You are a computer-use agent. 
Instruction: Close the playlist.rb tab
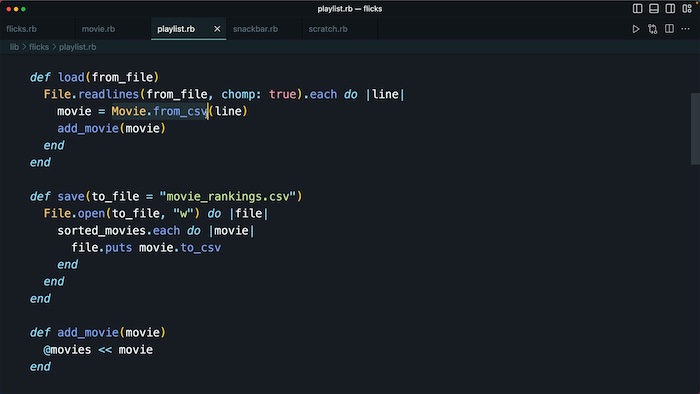tap(217, 29)
